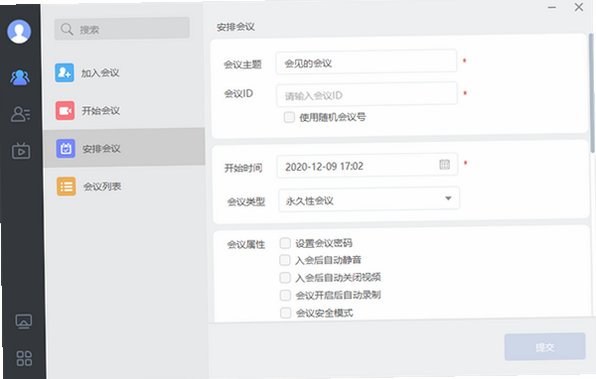
Task: Click the orange 会议列表 list icon
Action: pos(67,186)
